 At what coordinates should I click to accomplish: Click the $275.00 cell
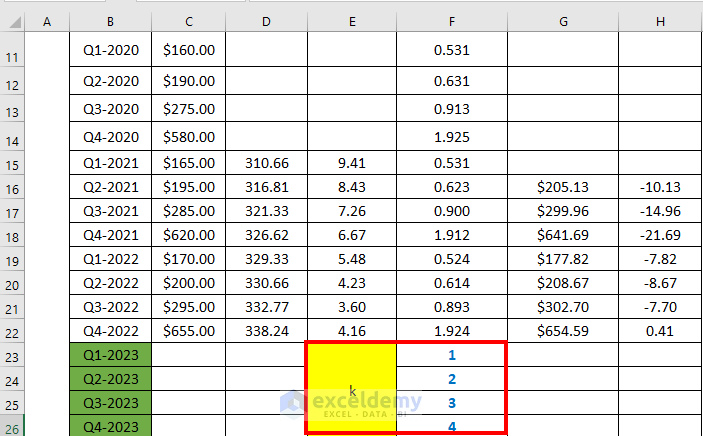click(189, 109)
